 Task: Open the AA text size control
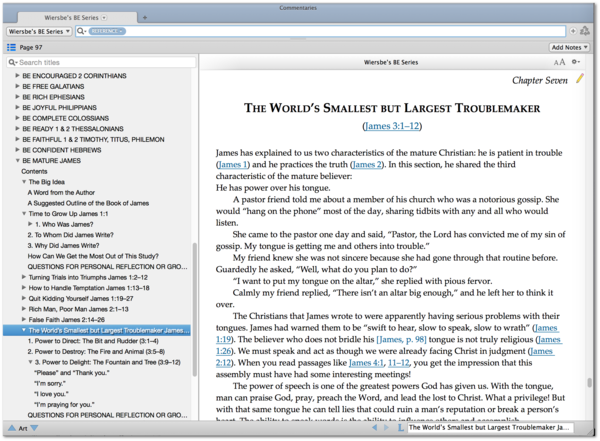pyautogui.click(x=559, y=62)
